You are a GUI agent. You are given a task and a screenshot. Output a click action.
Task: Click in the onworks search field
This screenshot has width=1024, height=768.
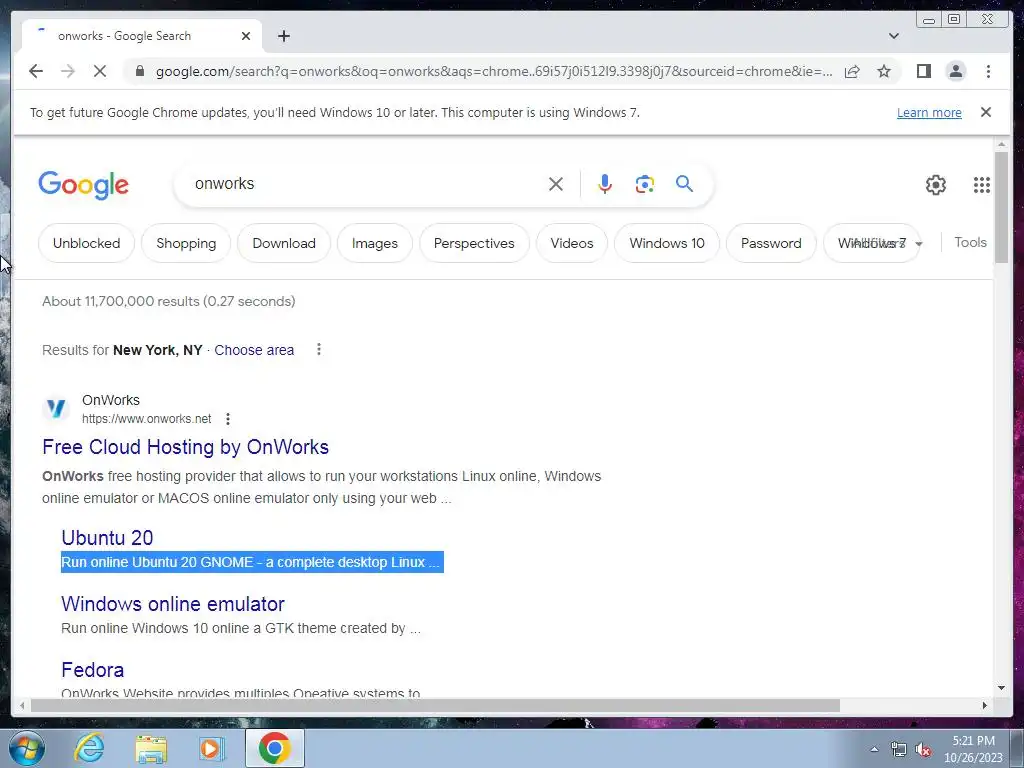366,184
